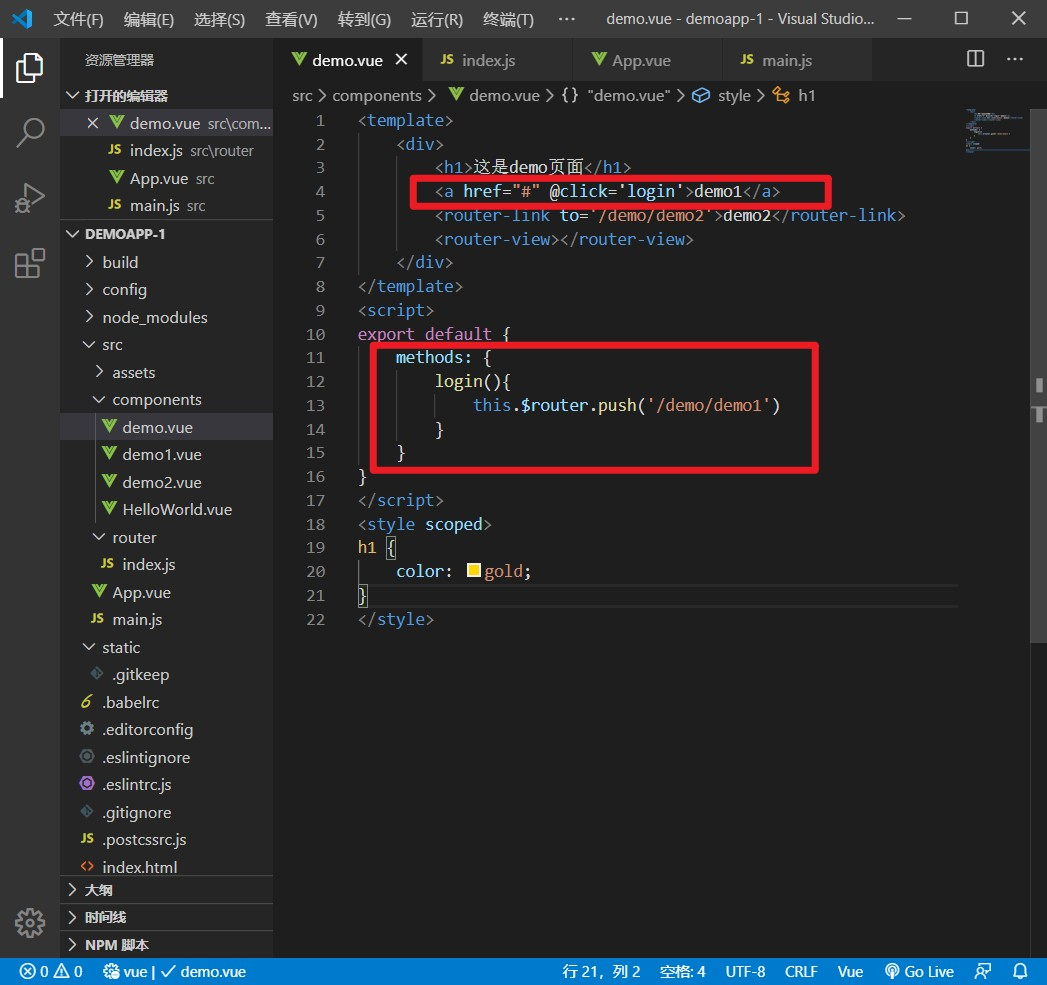
Task: Collapse the src folder
Action: click(167, 345)
